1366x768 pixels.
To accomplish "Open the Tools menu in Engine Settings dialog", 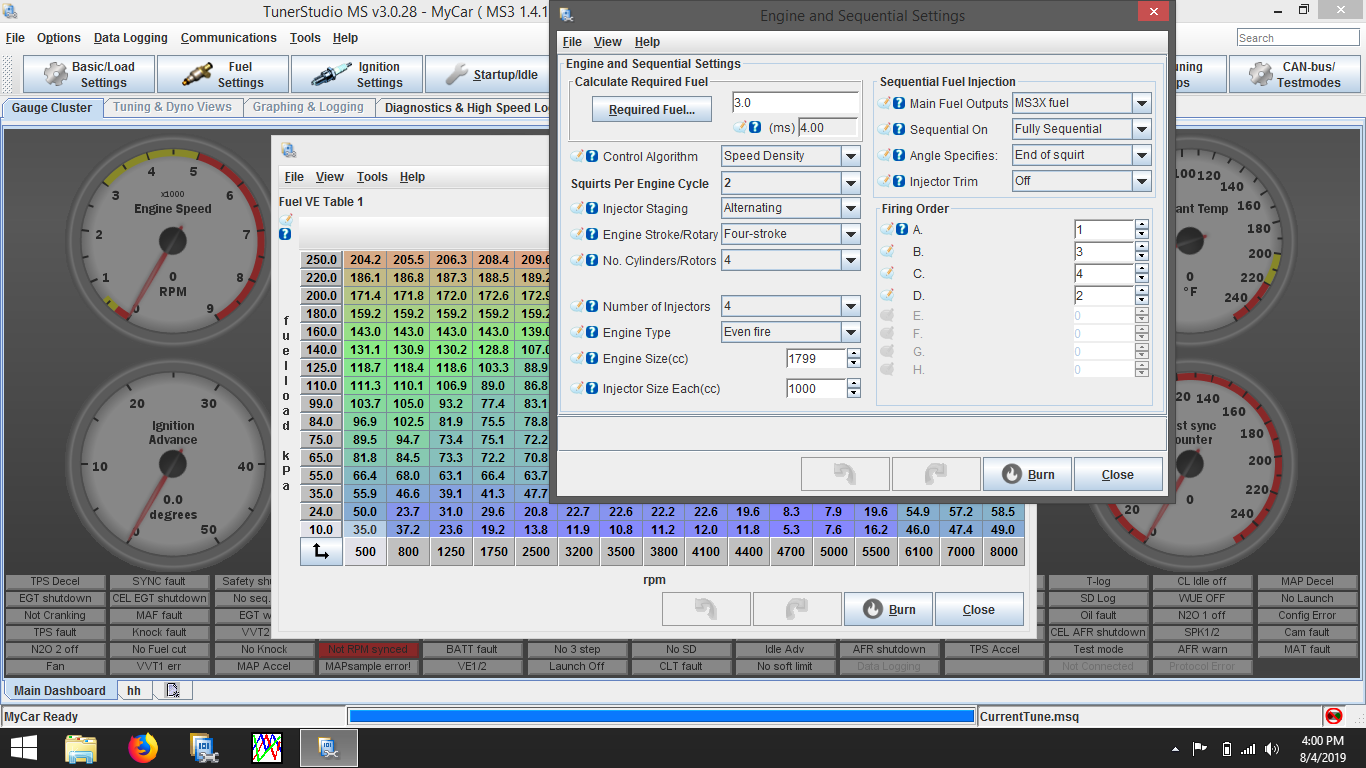I will click(x=372, y=176).
